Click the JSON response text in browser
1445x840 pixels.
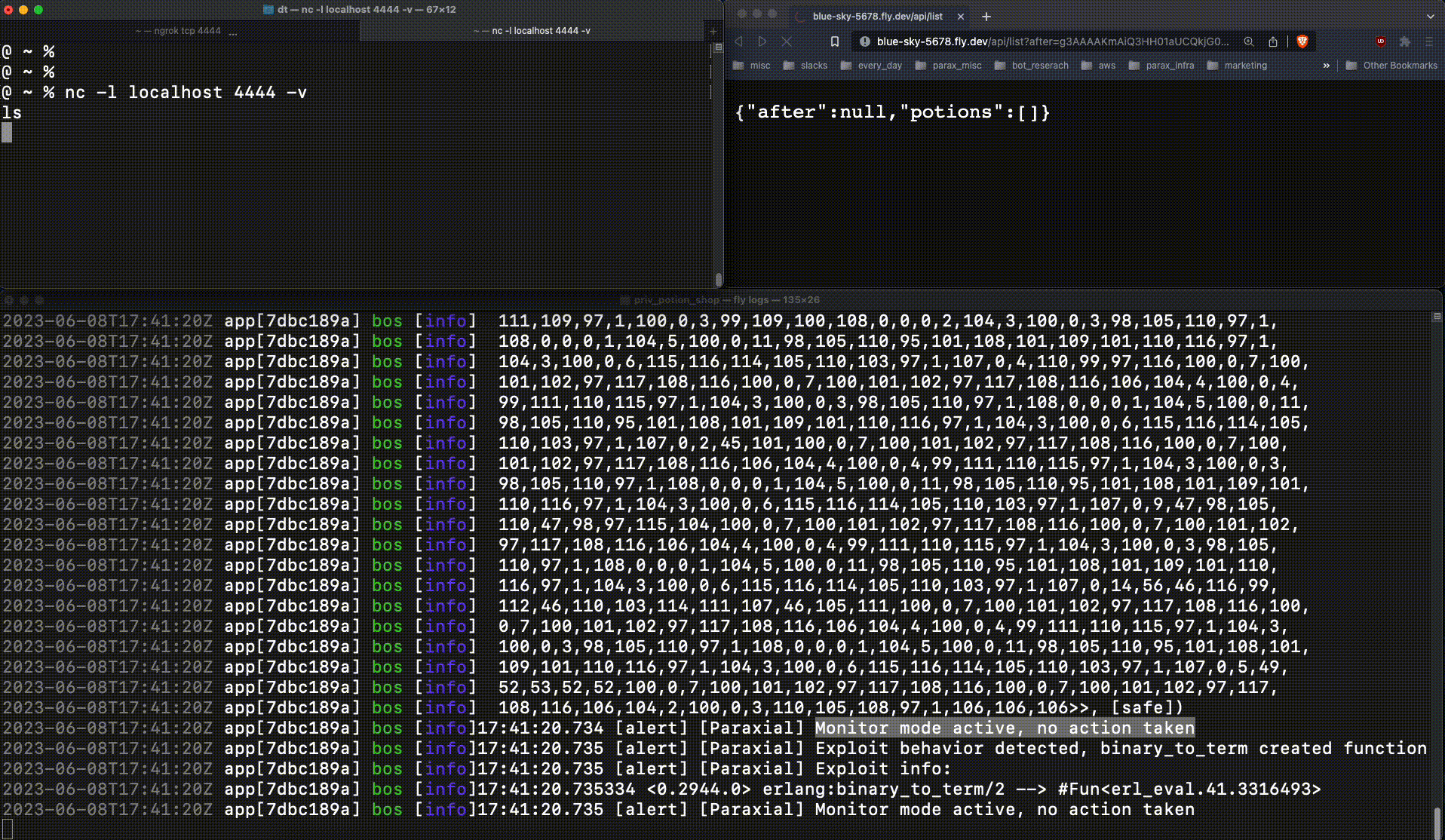click(892, 112)
